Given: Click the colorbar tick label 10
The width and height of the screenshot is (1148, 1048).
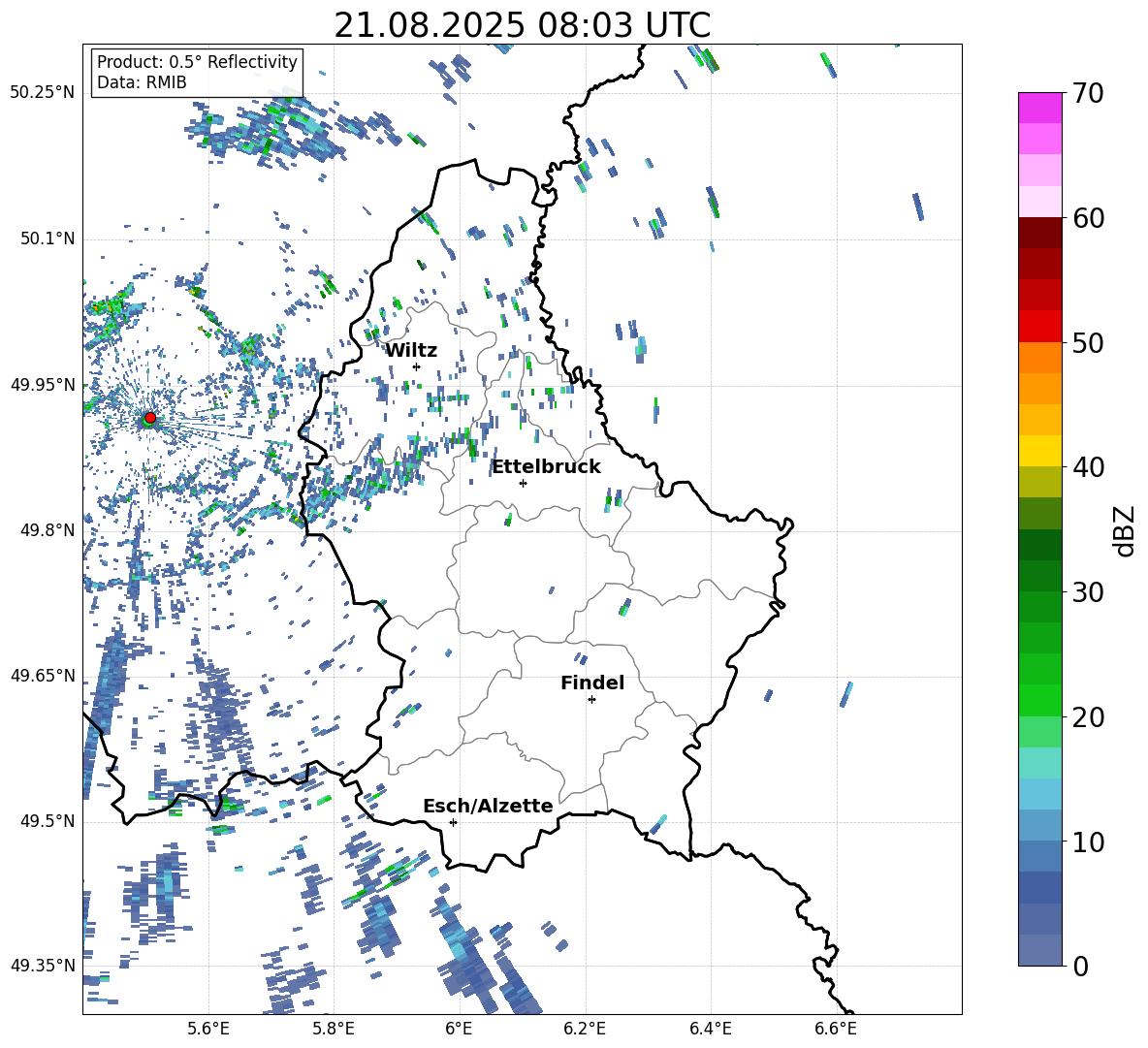Looking at the screenshot, I should tap(1088, 842).
